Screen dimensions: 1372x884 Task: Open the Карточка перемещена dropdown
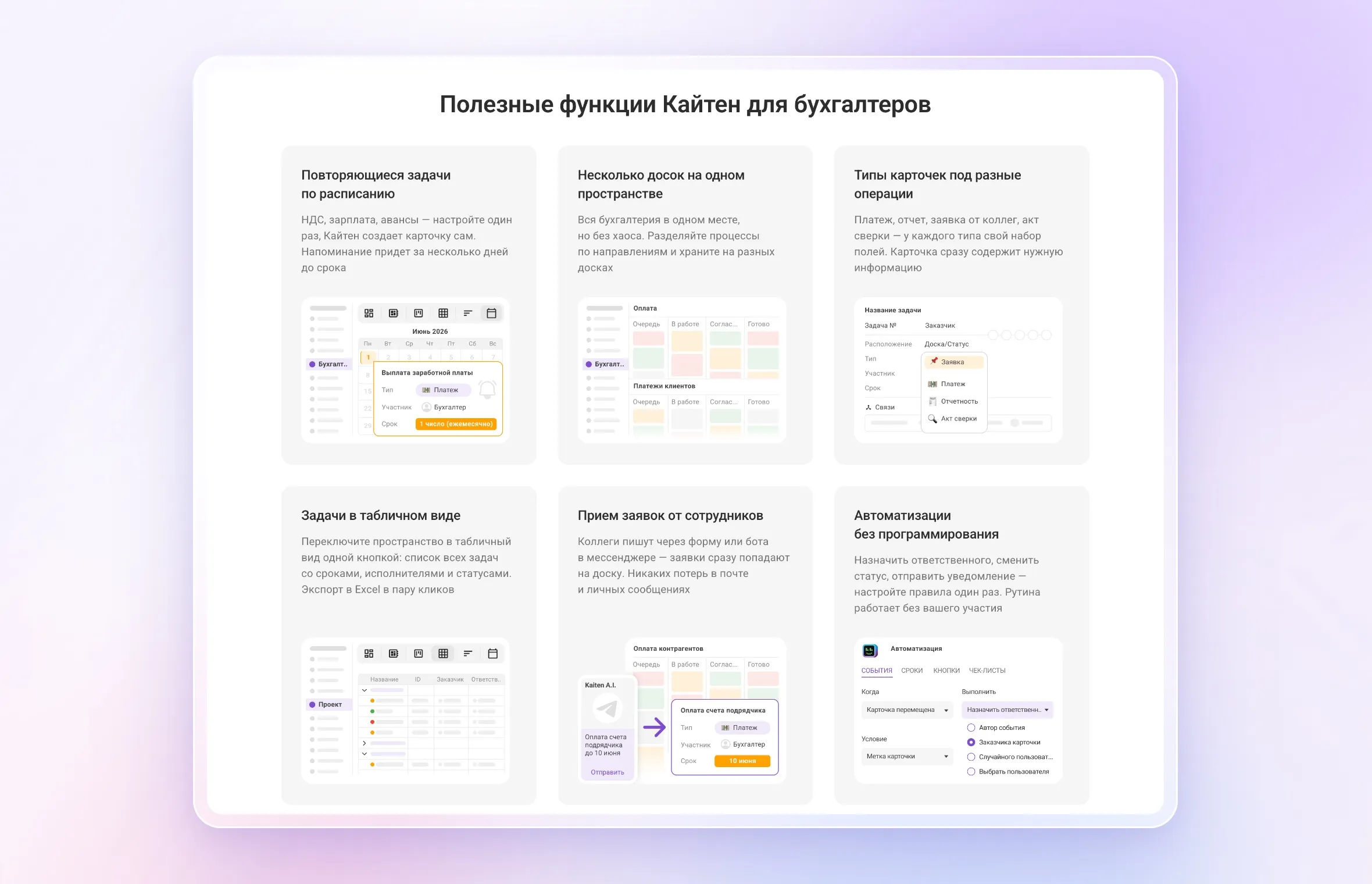pyautogui.click(x=907, y=710)
